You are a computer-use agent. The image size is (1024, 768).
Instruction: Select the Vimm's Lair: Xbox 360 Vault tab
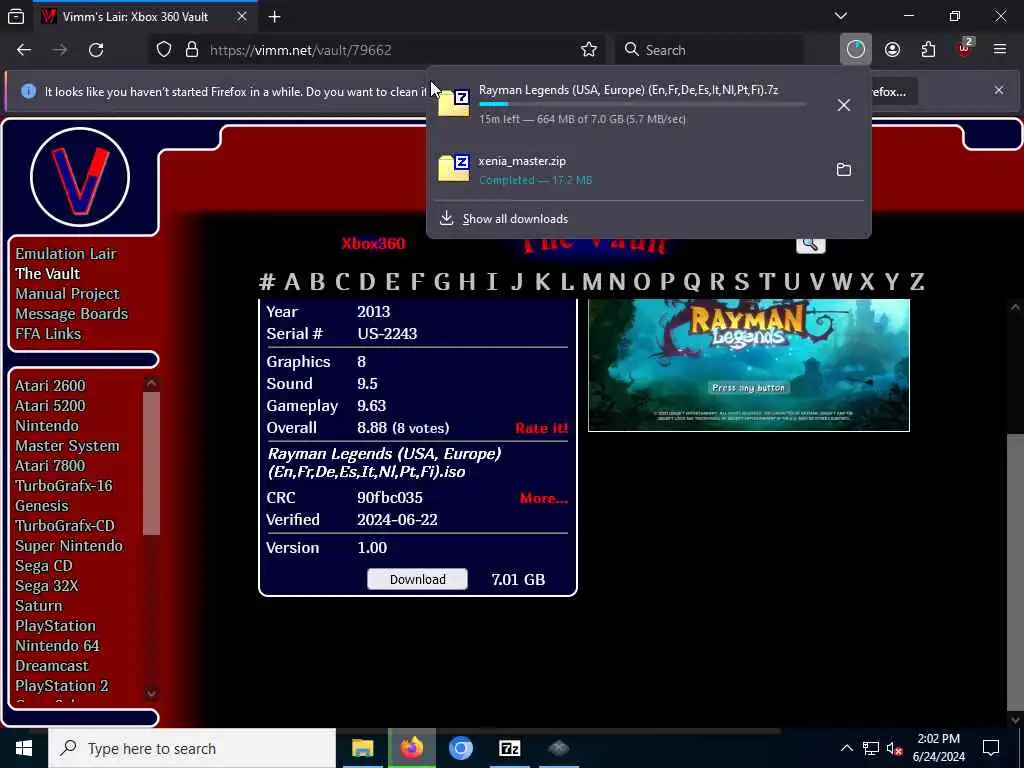(145, 16)
